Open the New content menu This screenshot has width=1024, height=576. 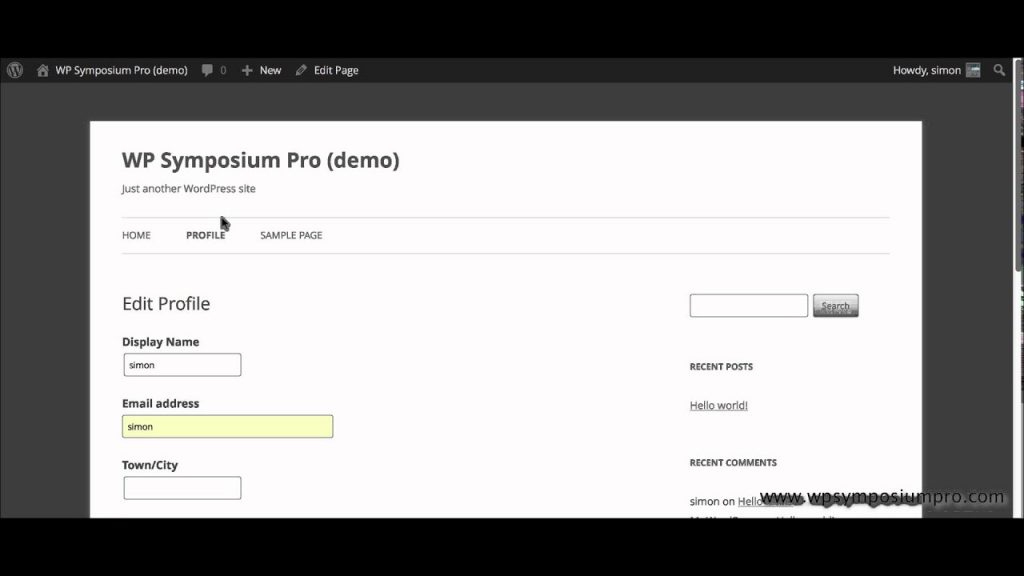tap(270, 70)
